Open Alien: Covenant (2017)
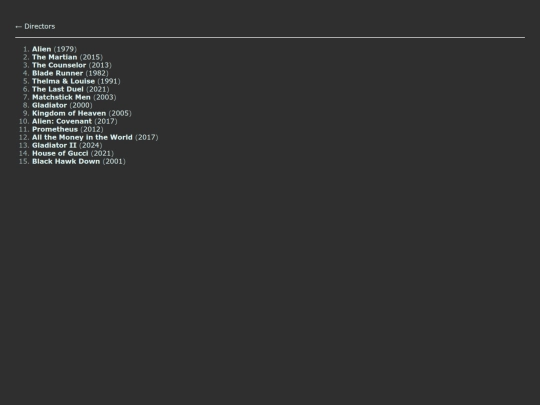 coord(74,121)
